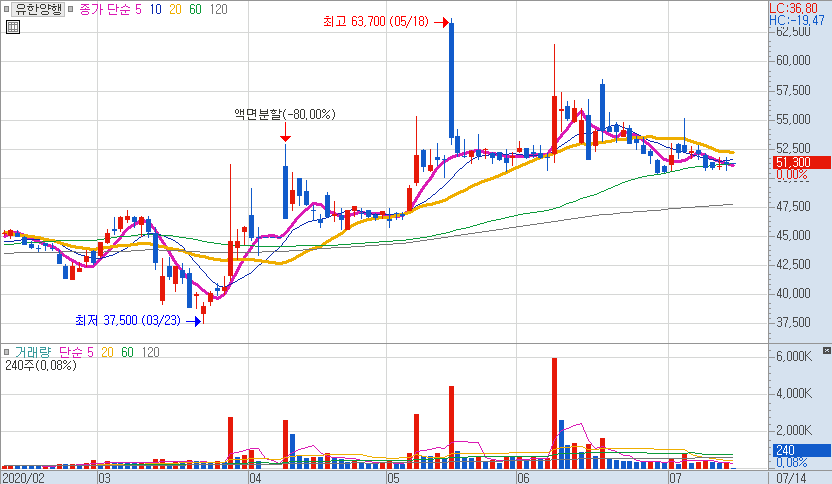Click the blue 240 volume tag

802,450
